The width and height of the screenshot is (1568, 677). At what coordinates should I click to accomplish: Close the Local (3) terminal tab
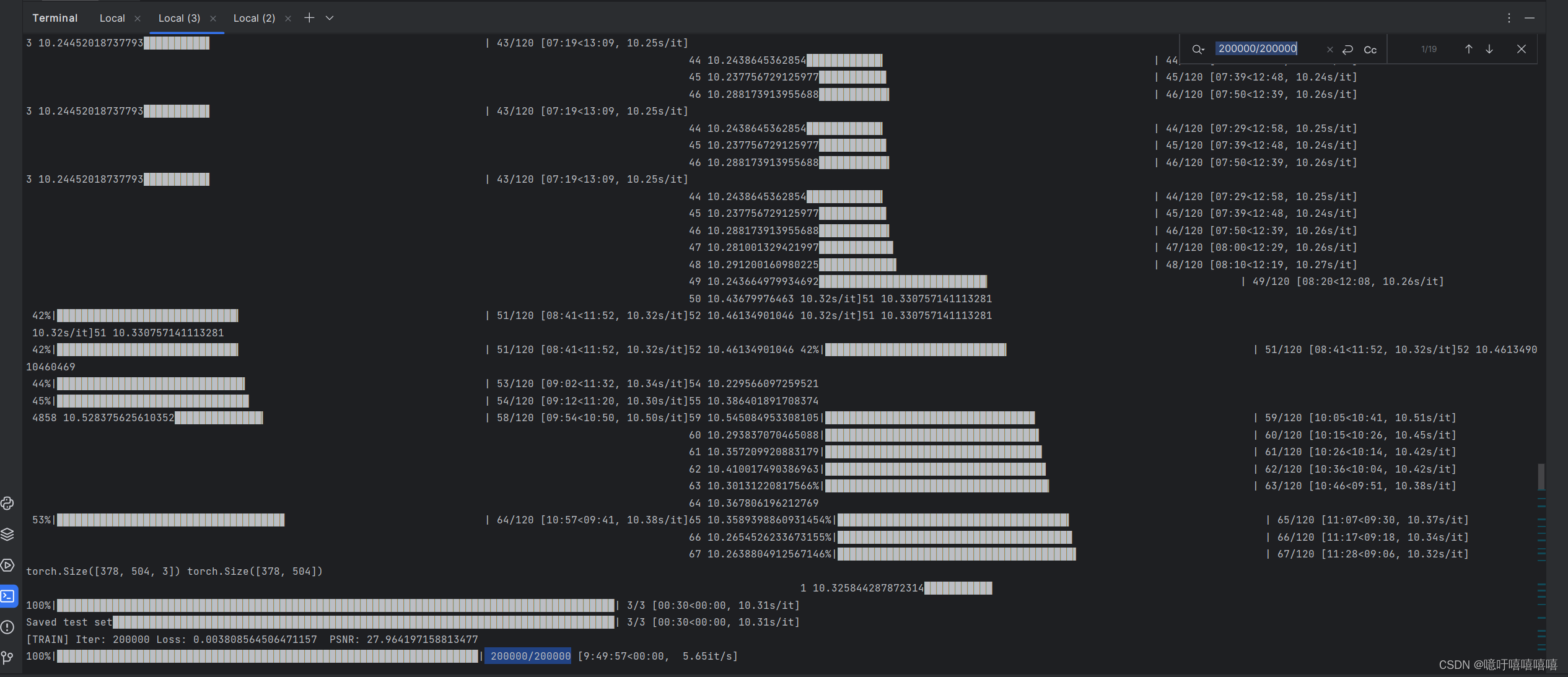pyautogui.click(x=213, y=19)
